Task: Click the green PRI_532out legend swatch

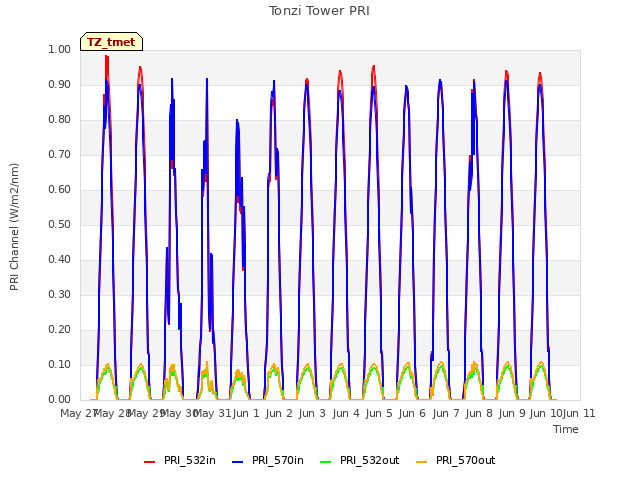Action: tap(326, 462)
